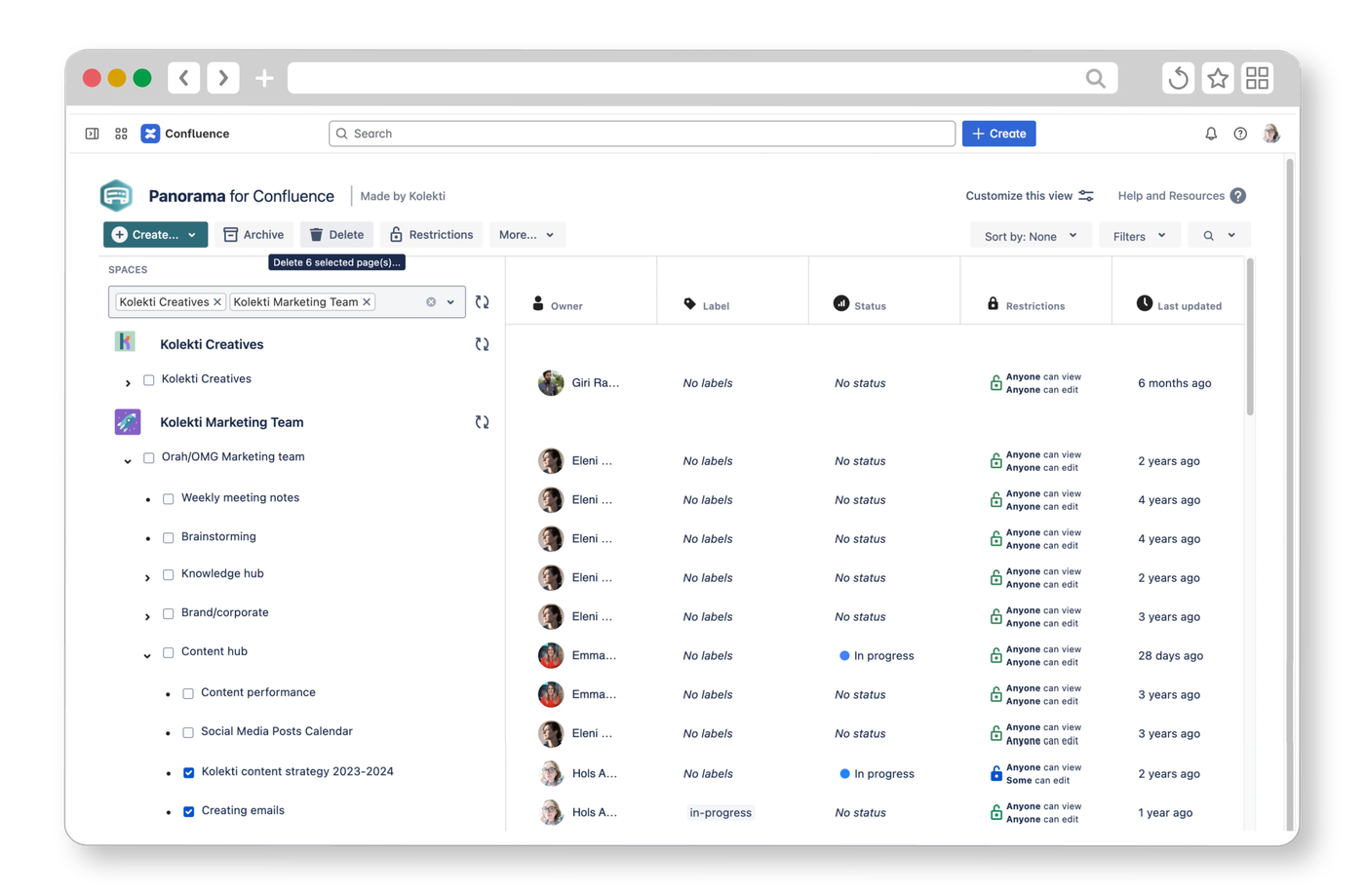The image size is (1365, 896).
Task: Check the Knowledge hub checkbox
Action: (x=169, y=575)
